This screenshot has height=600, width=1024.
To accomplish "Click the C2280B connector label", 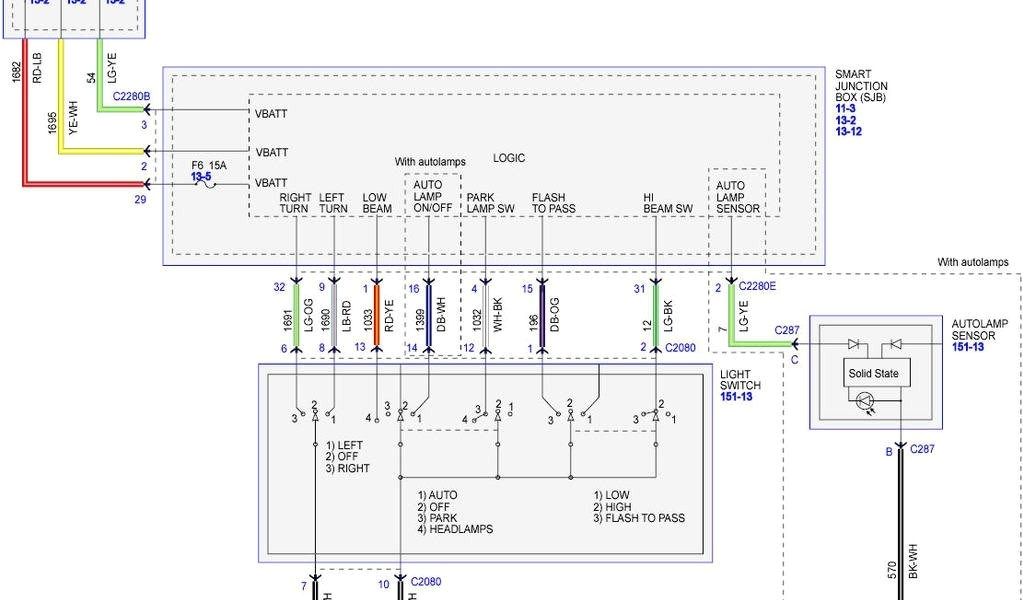I will 131,97.
